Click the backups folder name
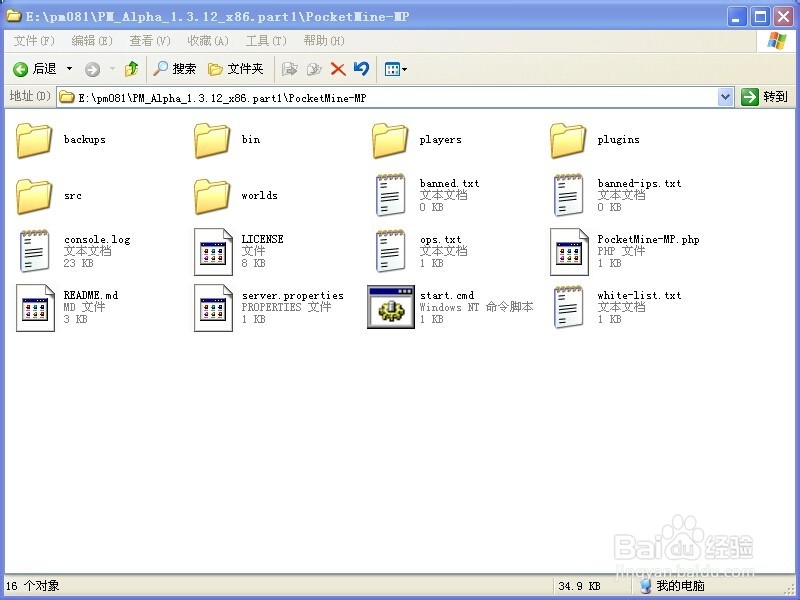Screen dimensions: 800x600 click(85, 139)
